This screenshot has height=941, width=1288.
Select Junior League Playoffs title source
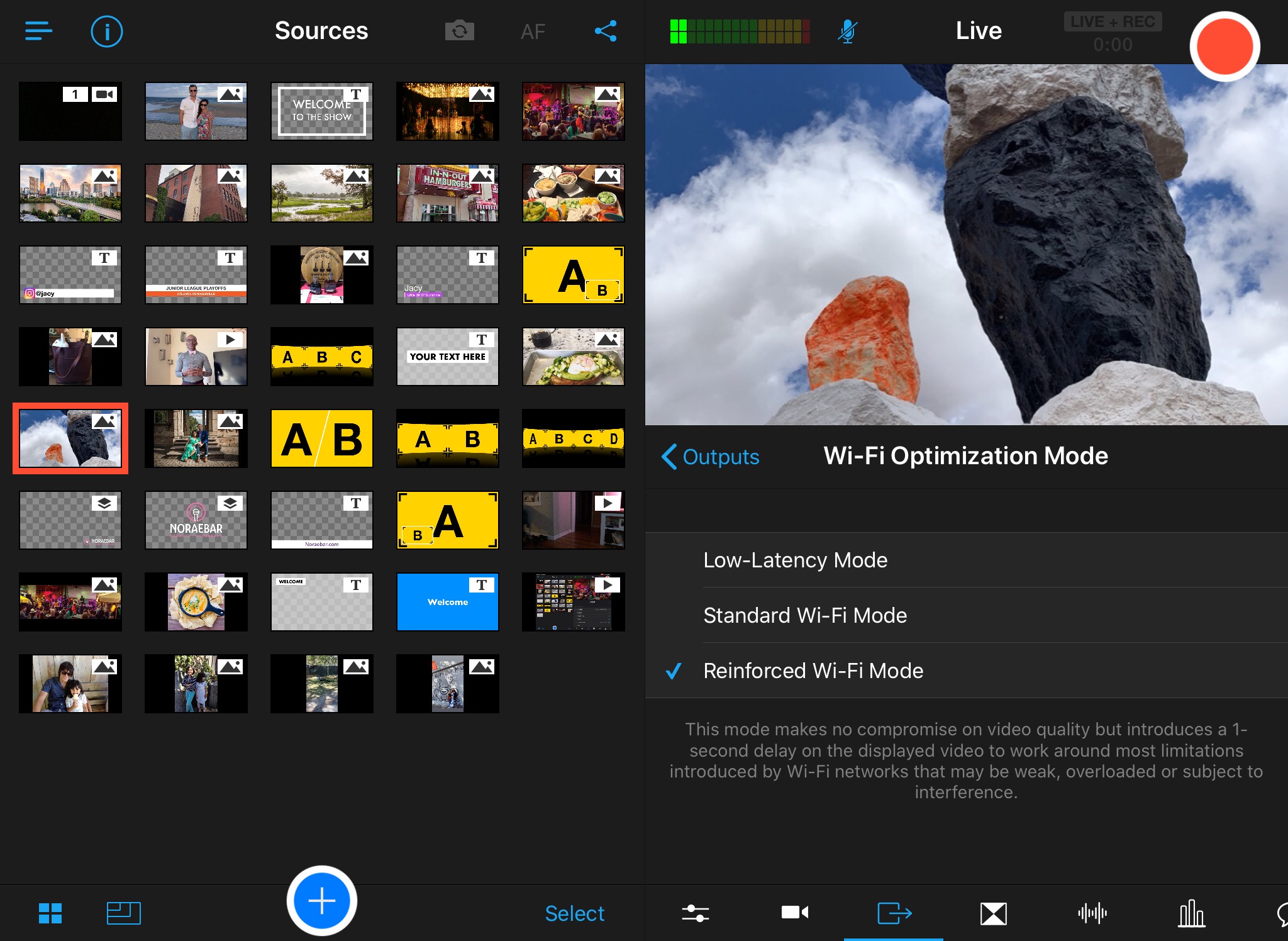point(196,275)
